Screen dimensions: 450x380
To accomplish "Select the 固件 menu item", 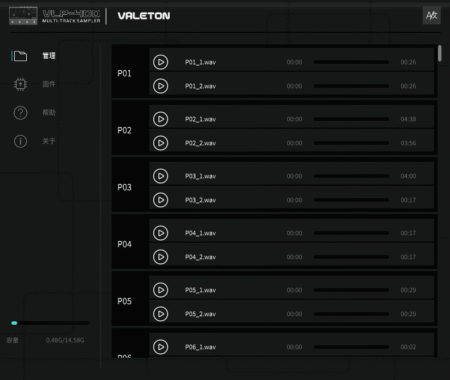I will pyautogui.click(x=49, y=84).
